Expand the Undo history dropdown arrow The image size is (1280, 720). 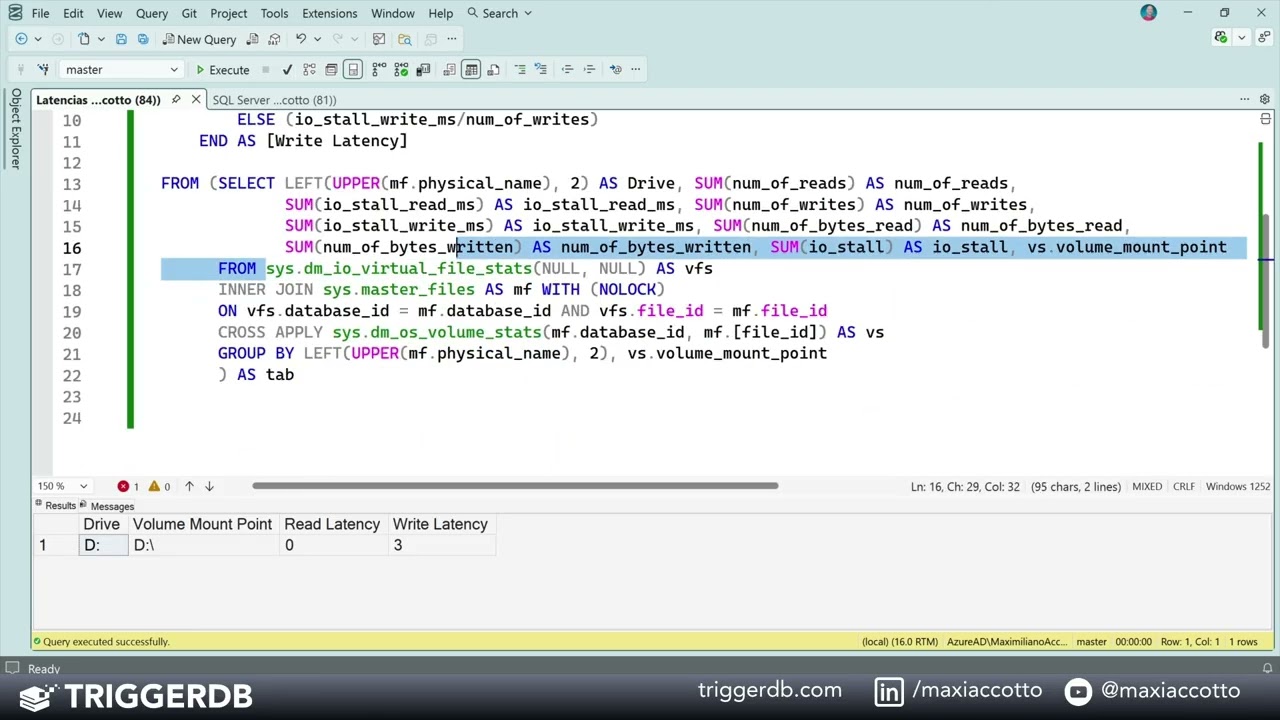[316, 39]
